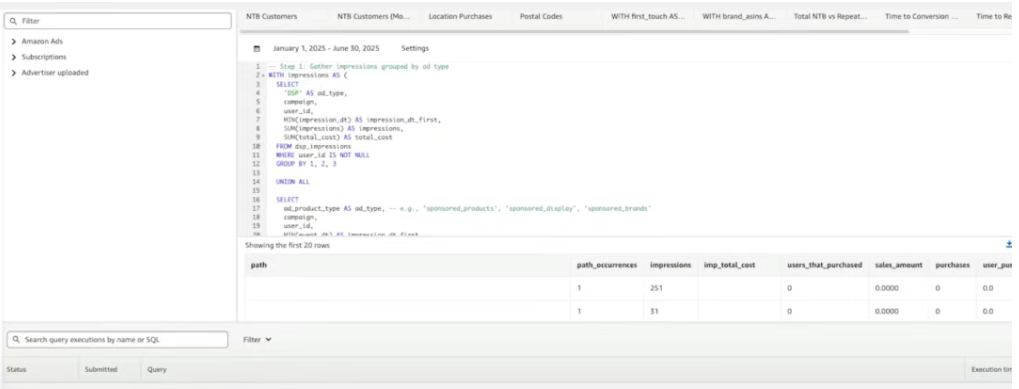The height and width of the screenshot is (389, 1019).
Task: Click the calendar icon beside the date range
Action: [257, 49]
